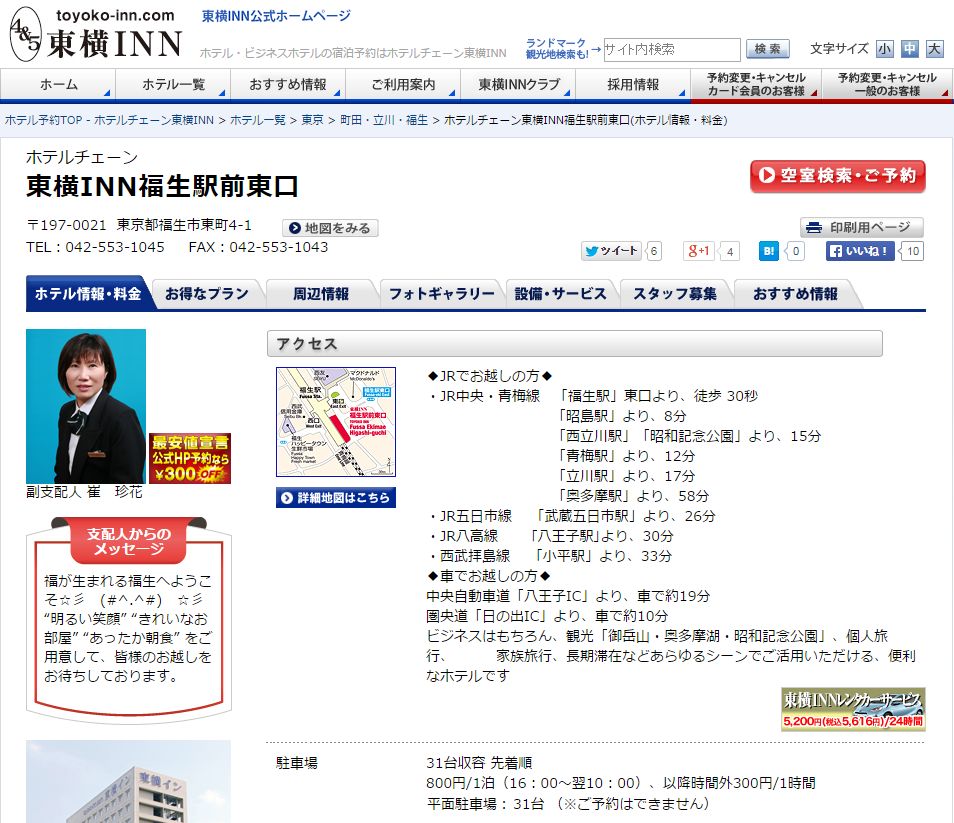Click the 西武拝島線 「小平駅」 line
The image size is (954, 823).
pyautogui.click(x=550, y=556)
